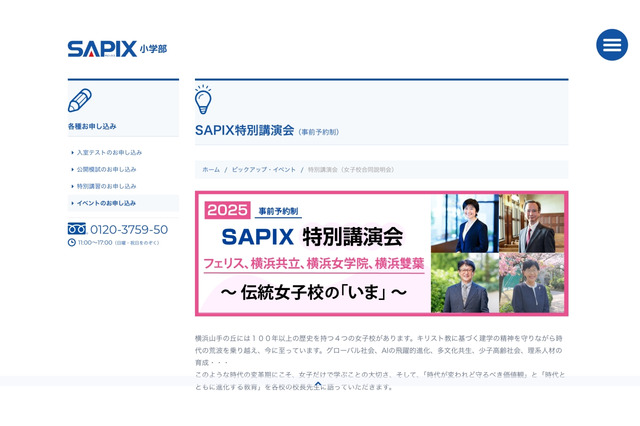640x426 pixels.
Task: Open 公開模試のお申し込み link
Action: coord(106,169)
